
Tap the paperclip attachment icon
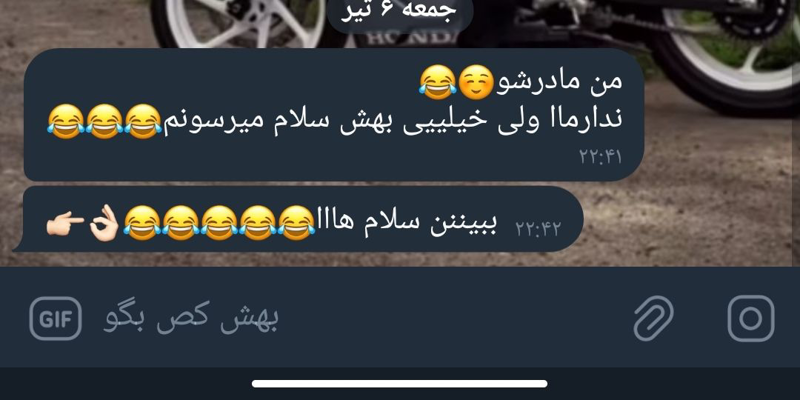pyautogui.click(x=654, y=318)
